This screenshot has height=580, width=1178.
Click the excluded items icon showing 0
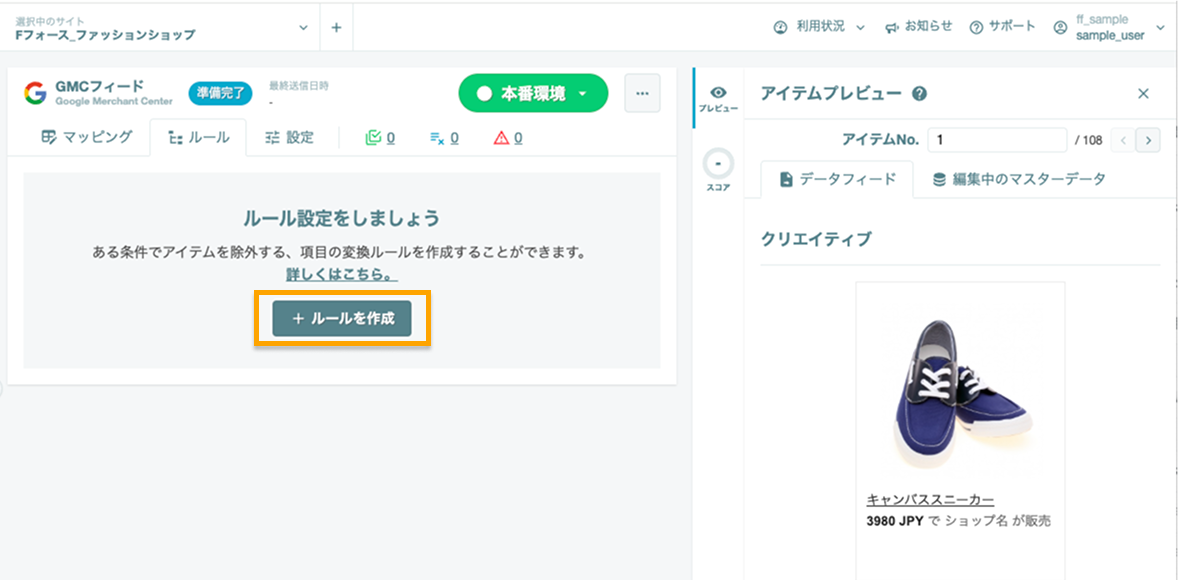438,138
